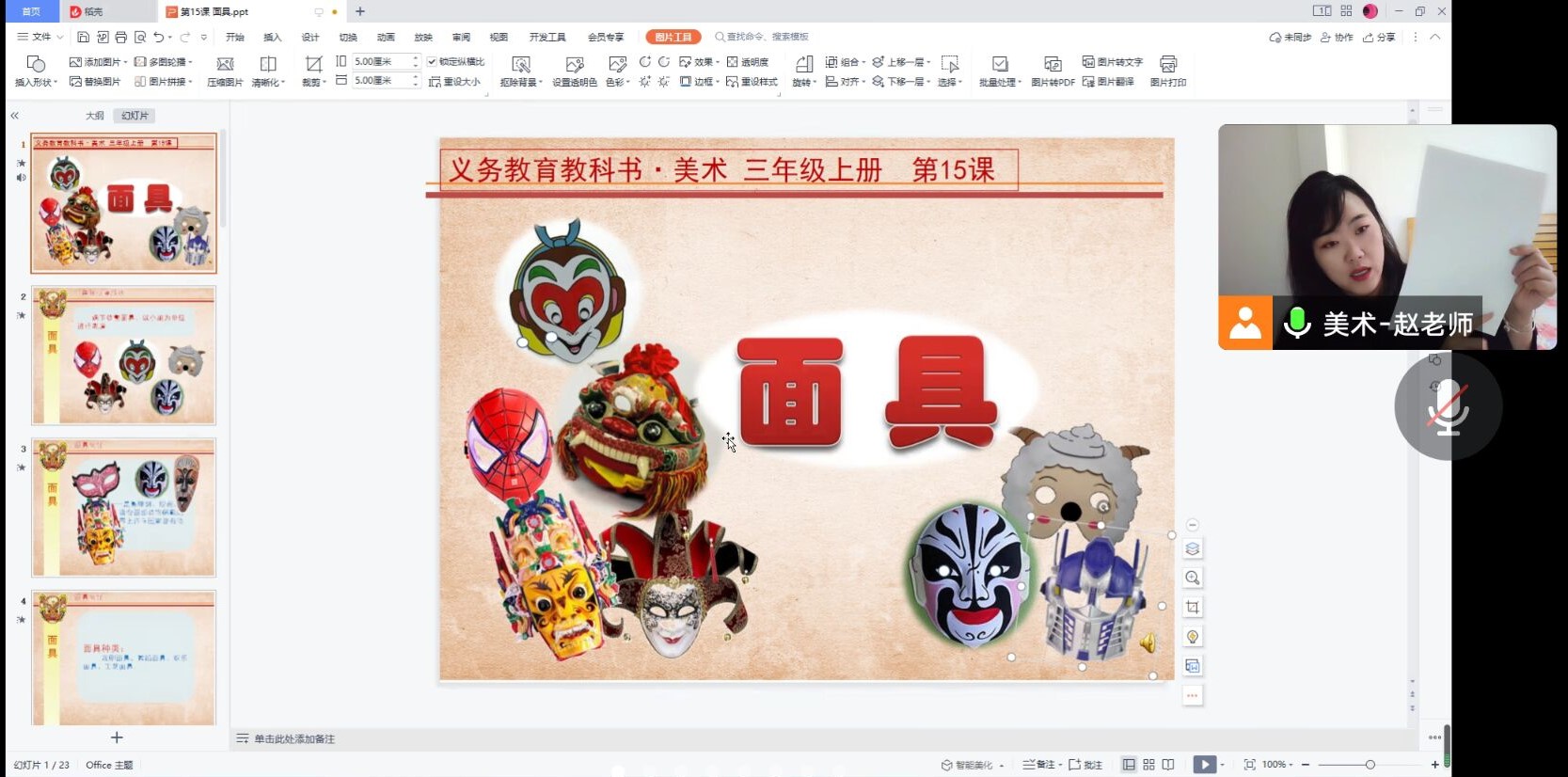
Task: Click Replace Picture (替换图片)
Action: pyautogui.click(x=95, y=82)
